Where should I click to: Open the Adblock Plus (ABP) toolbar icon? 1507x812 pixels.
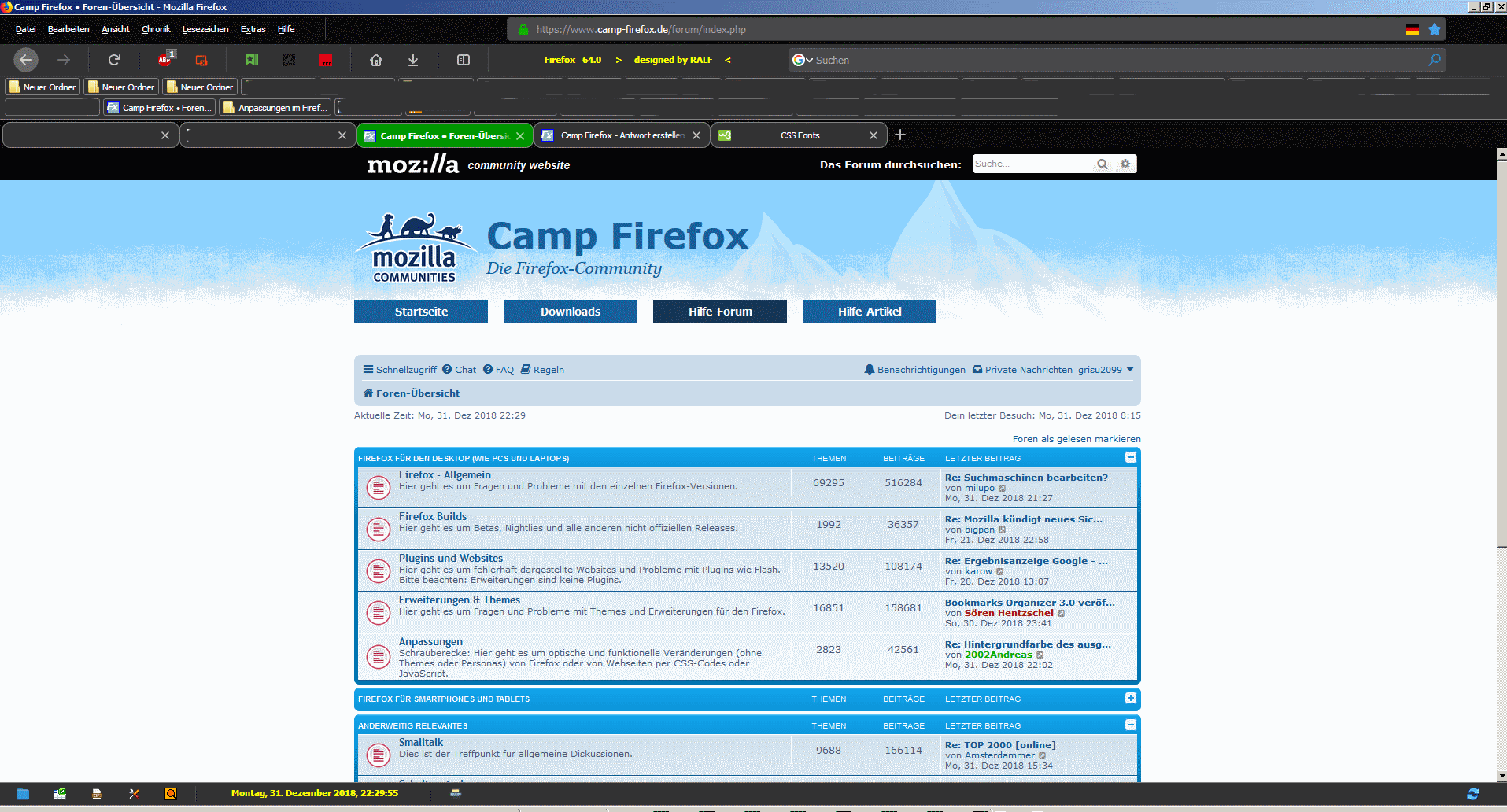165,59
